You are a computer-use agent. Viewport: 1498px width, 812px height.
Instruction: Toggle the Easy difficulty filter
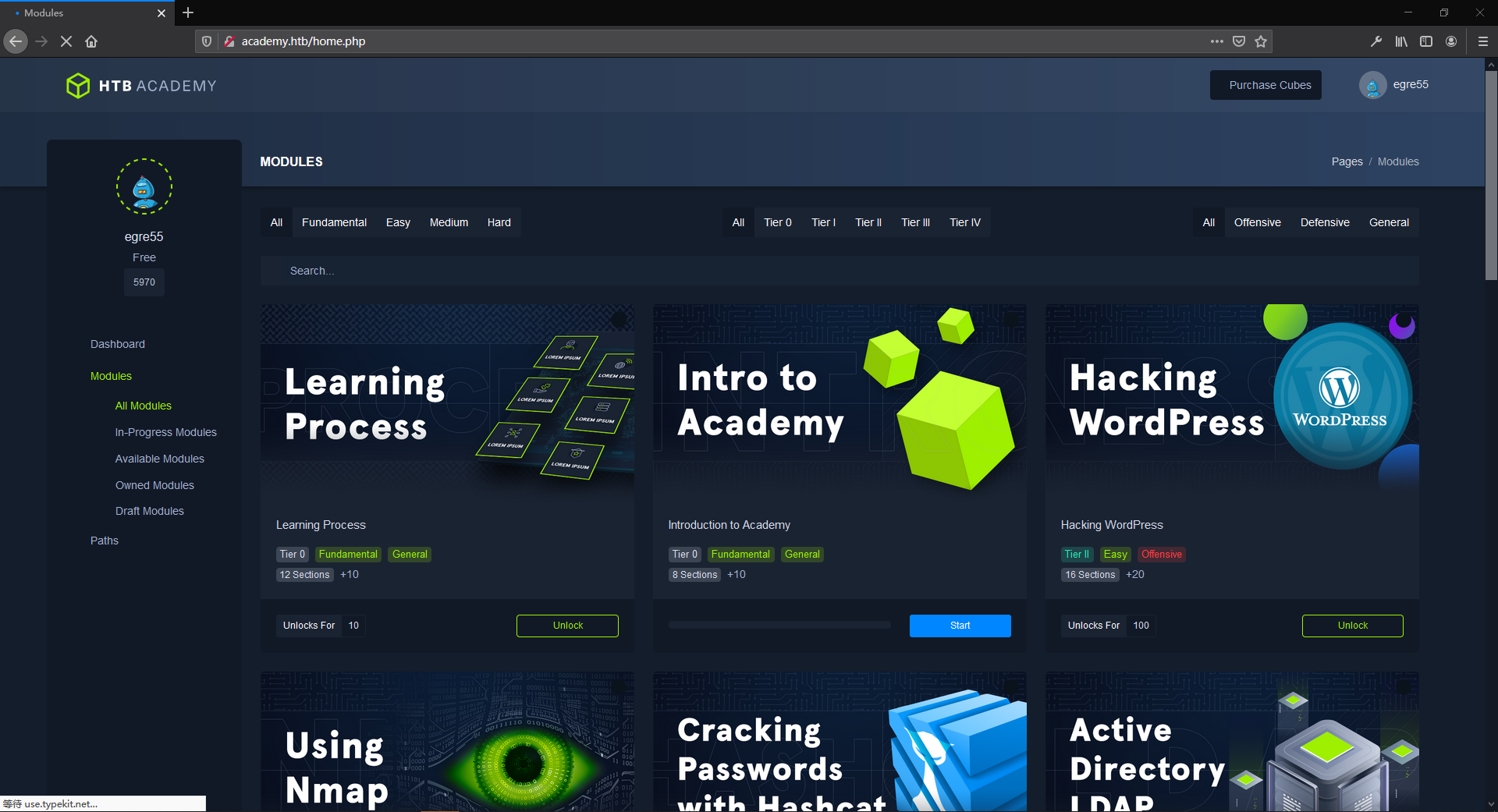[x=398, y=222]
